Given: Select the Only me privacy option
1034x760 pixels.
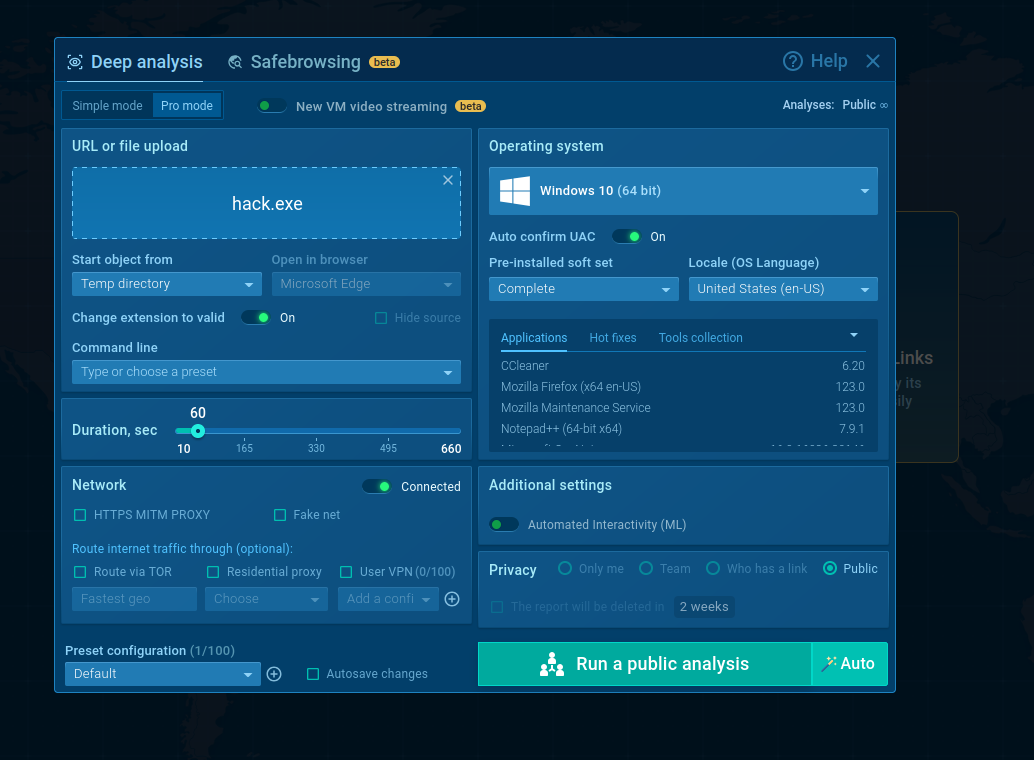Looking at the screenshot, I should point(565,569).
